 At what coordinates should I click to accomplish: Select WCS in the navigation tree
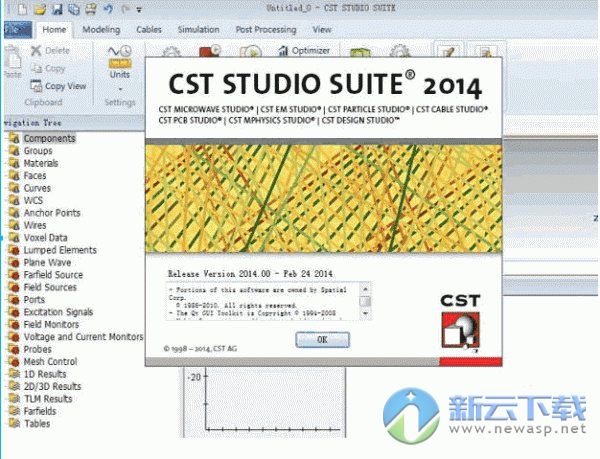point(33,200)
